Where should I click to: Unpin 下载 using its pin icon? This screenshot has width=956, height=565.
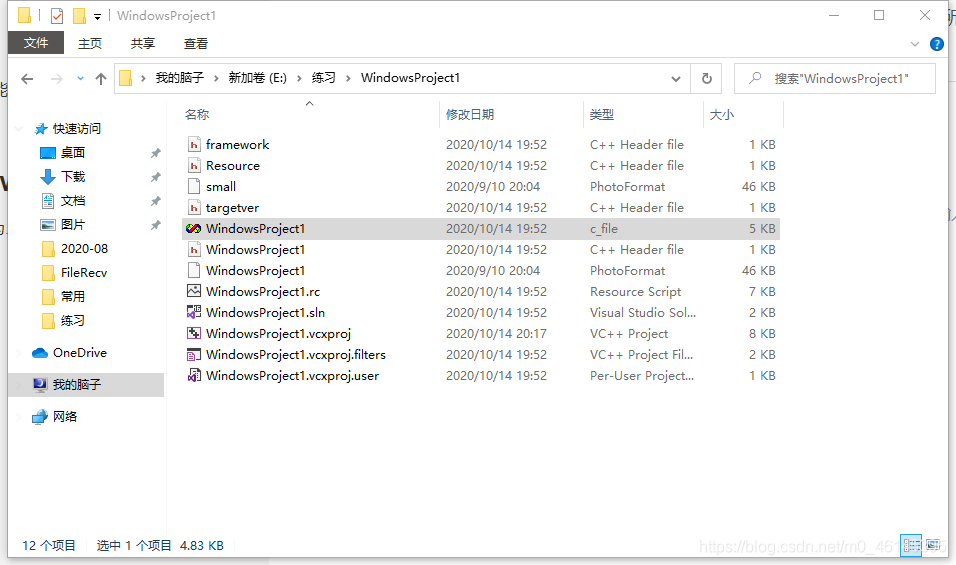[x=156, y=177]
